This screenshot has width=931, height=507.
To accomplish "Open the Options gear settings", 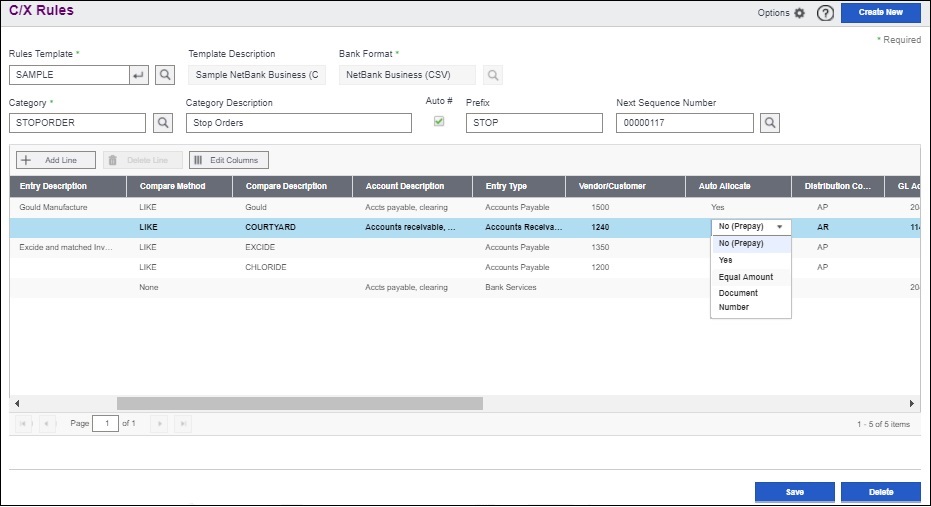I will click(798, 13).
